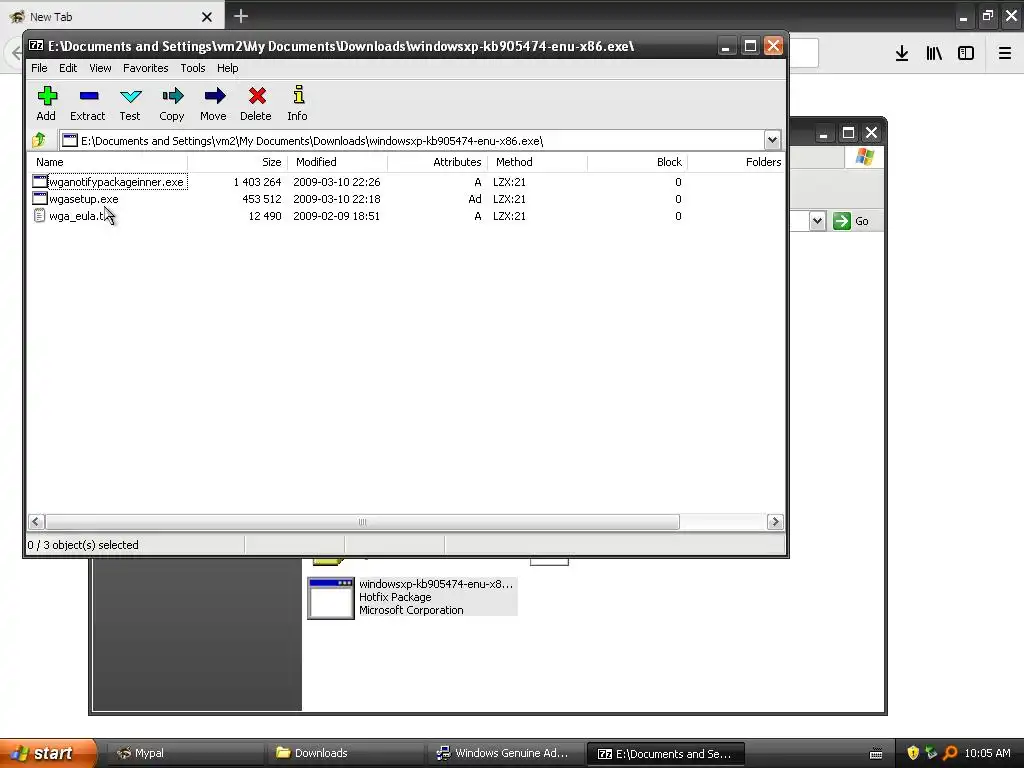
Task: Click the size value 1 403 264
Action: [x=257, y=182]
